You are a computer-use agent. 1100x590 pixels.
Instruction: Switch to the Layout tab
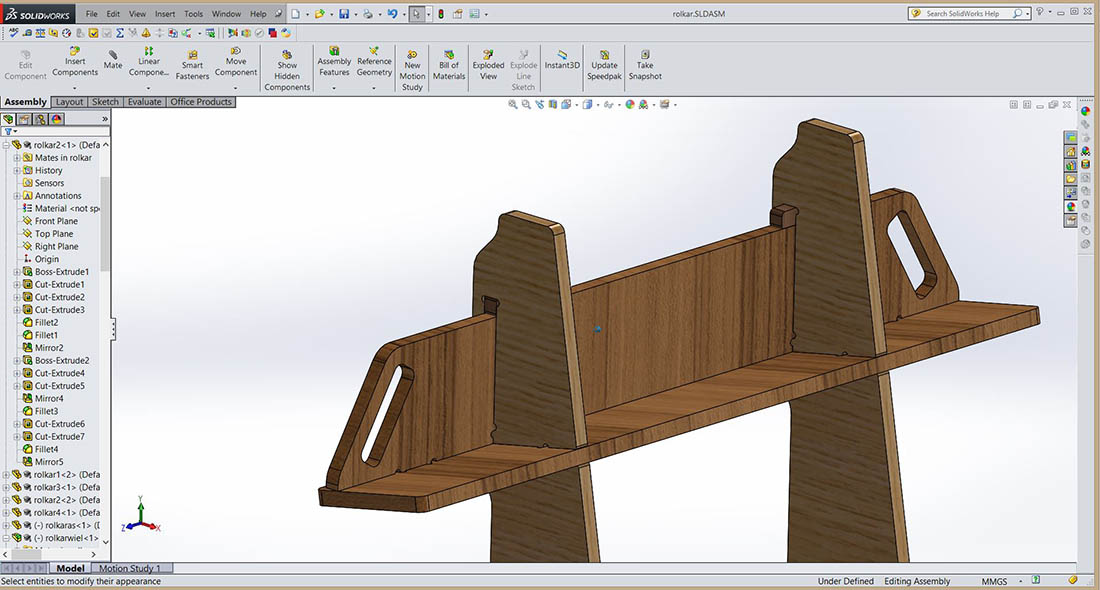[69, 102]
